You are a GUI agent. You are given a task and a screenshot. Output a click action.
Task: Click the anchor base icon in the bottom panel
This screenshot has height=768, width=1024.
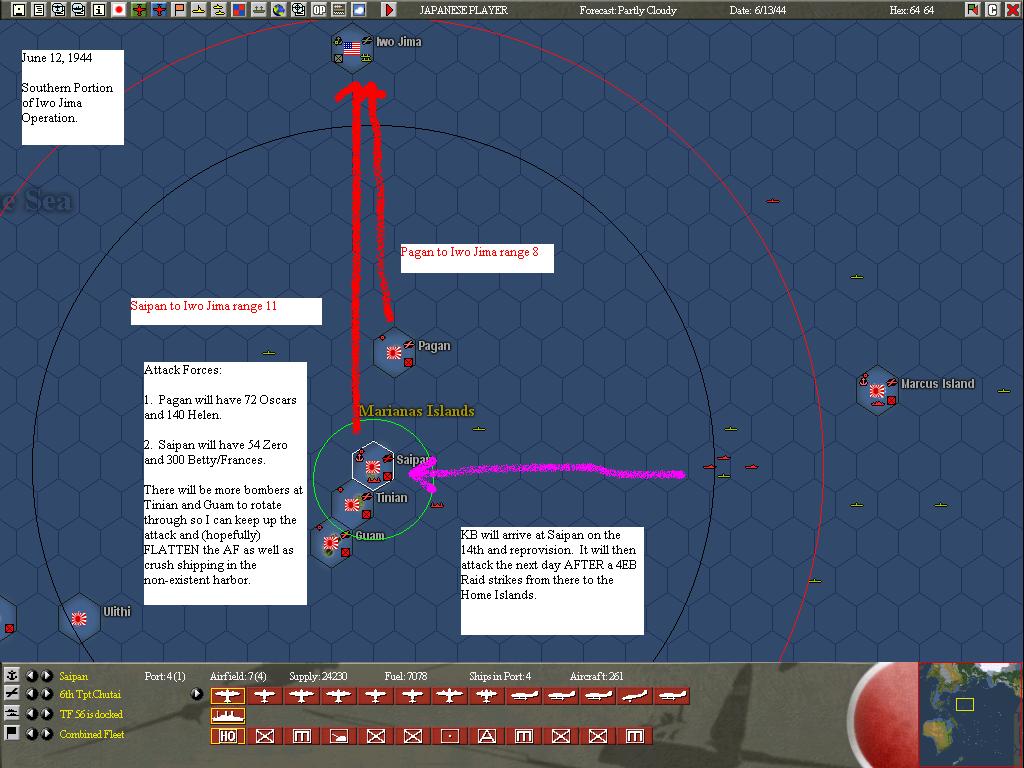click(11, 675)
